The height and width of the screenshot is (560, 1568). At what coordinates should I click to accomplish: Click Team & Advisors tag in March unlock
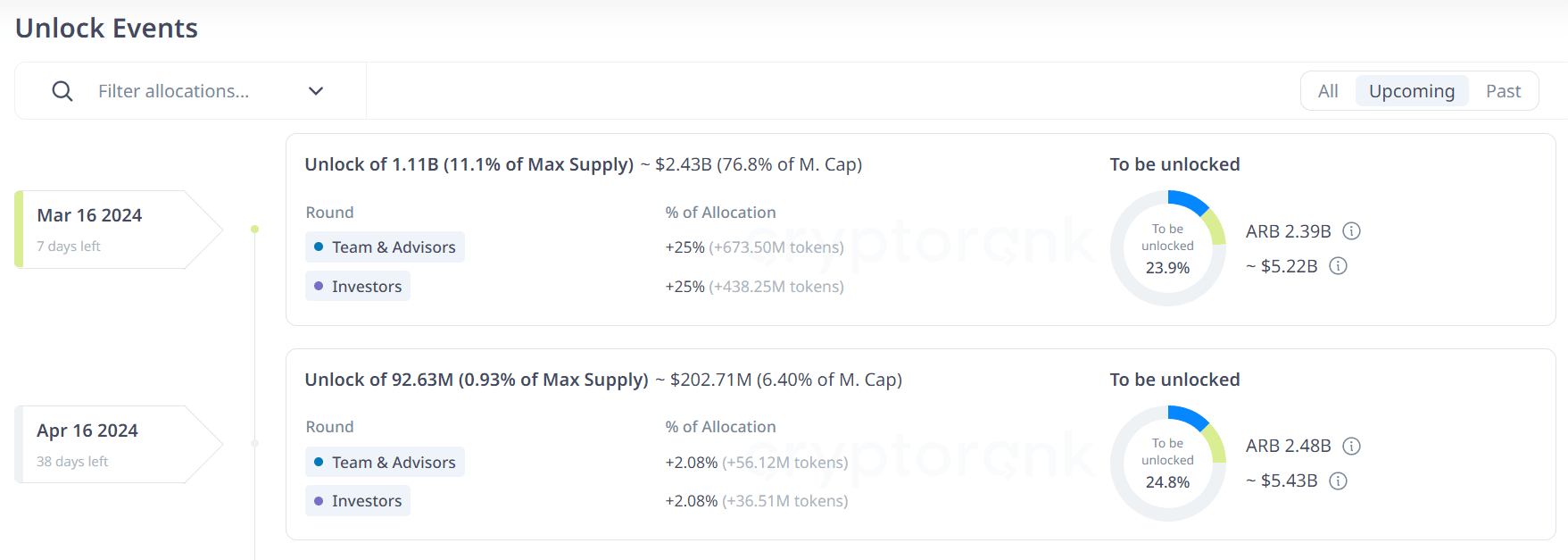tap(385, 247)
